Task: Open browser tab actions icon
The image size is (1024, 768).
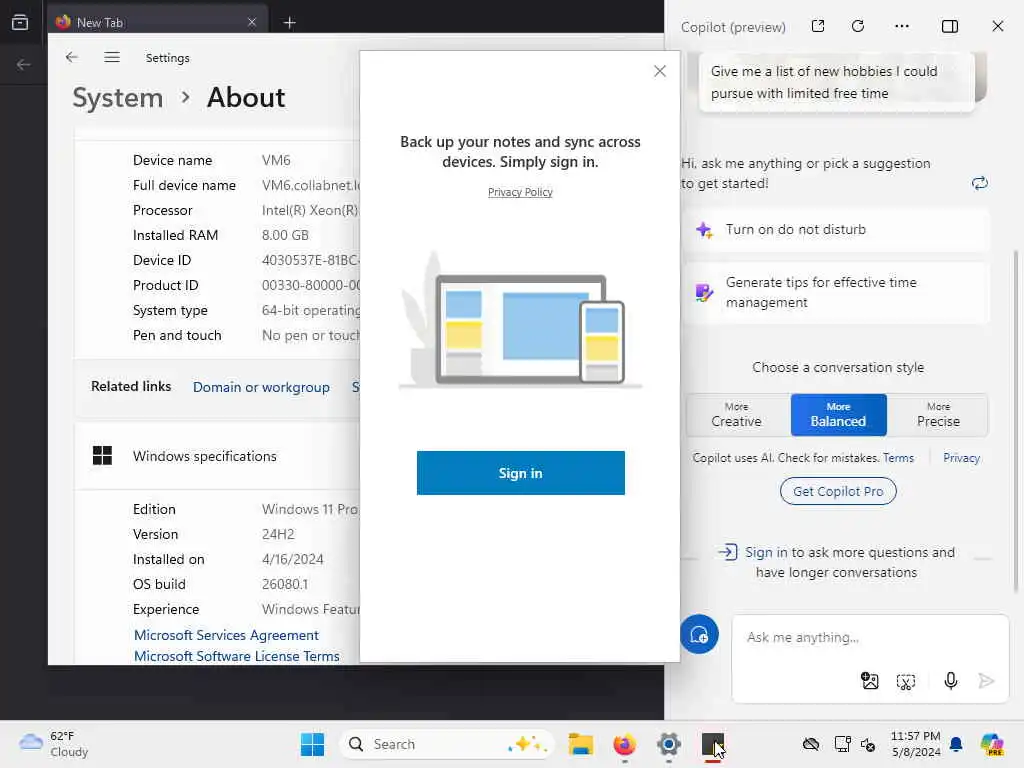Action: pos(20,22)
